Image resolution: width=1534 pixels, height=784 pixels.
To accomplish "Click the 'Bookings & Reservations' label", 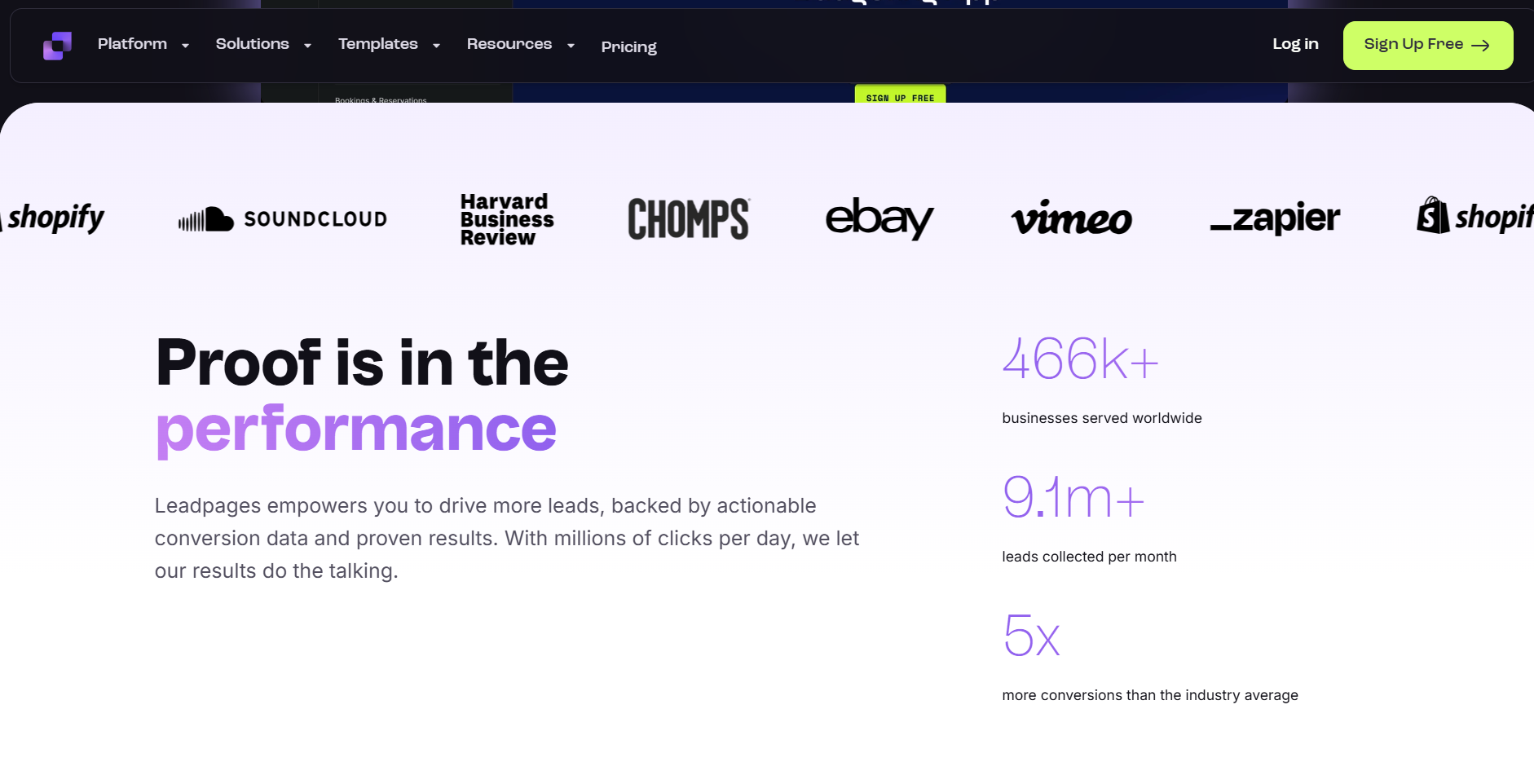I will 381,99.
